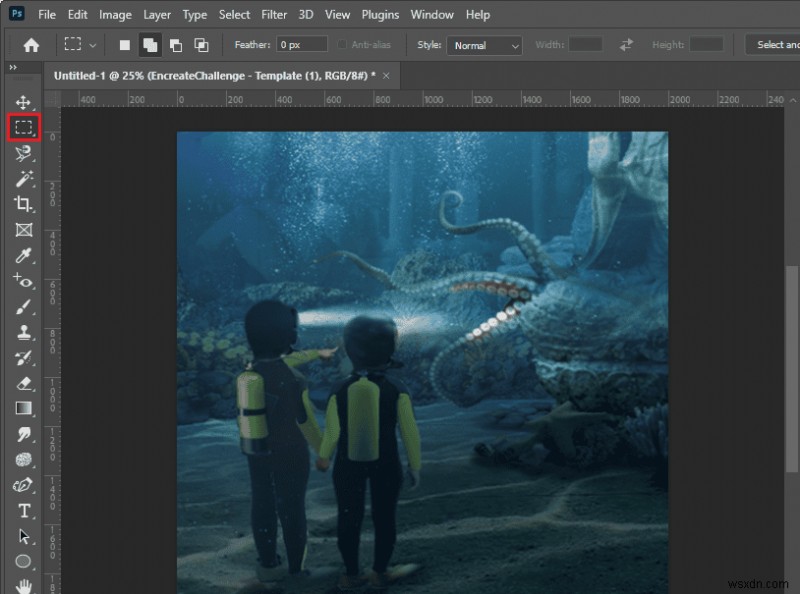
Task: Click the Home button in options bar
Action: point(31,45)
